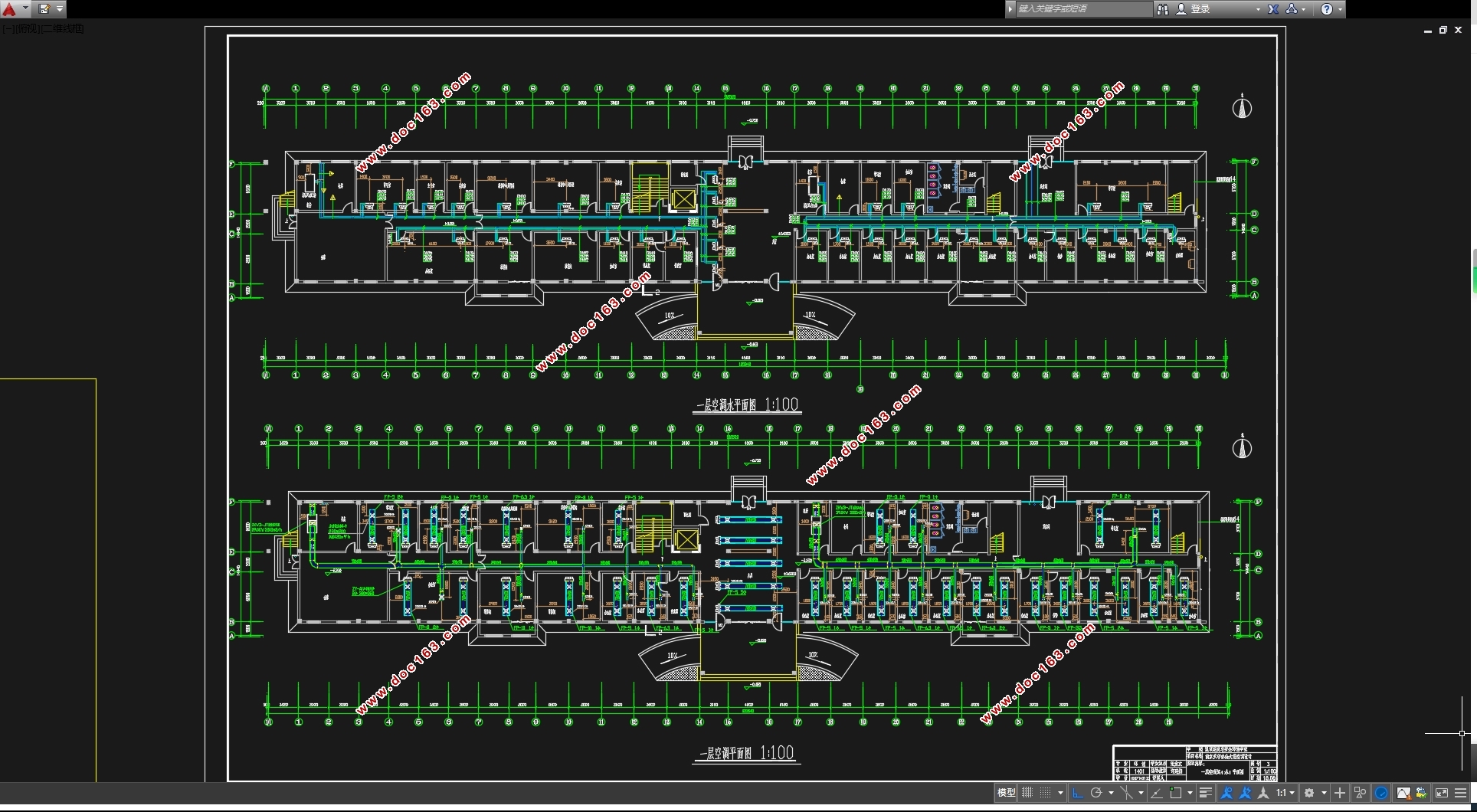
Task: Switch to the 模型 model space button
Action: pyautogui.click(x=1006, y=793)
